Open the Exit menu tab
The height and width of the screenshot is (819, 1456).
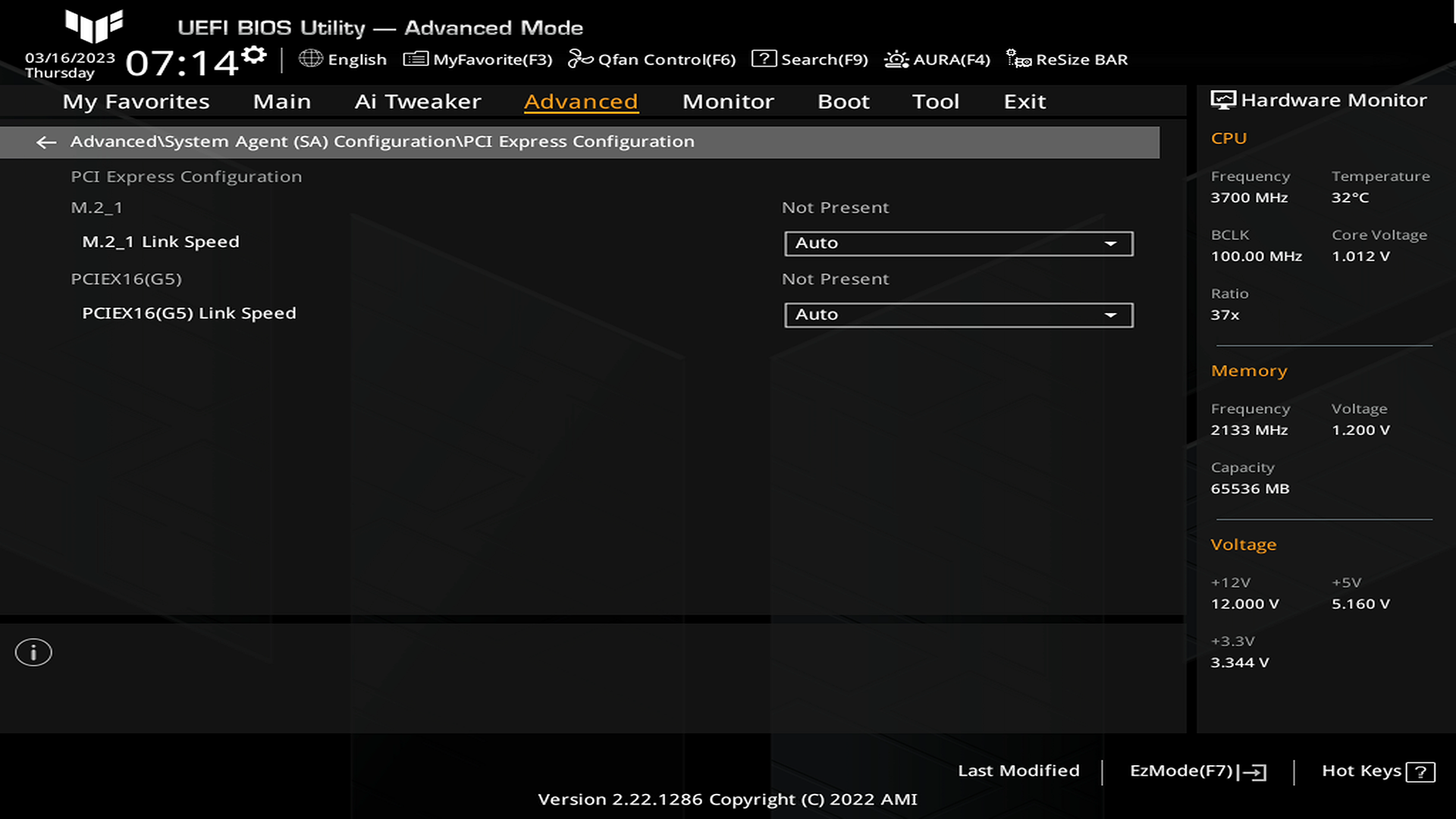click(1024, 102)
